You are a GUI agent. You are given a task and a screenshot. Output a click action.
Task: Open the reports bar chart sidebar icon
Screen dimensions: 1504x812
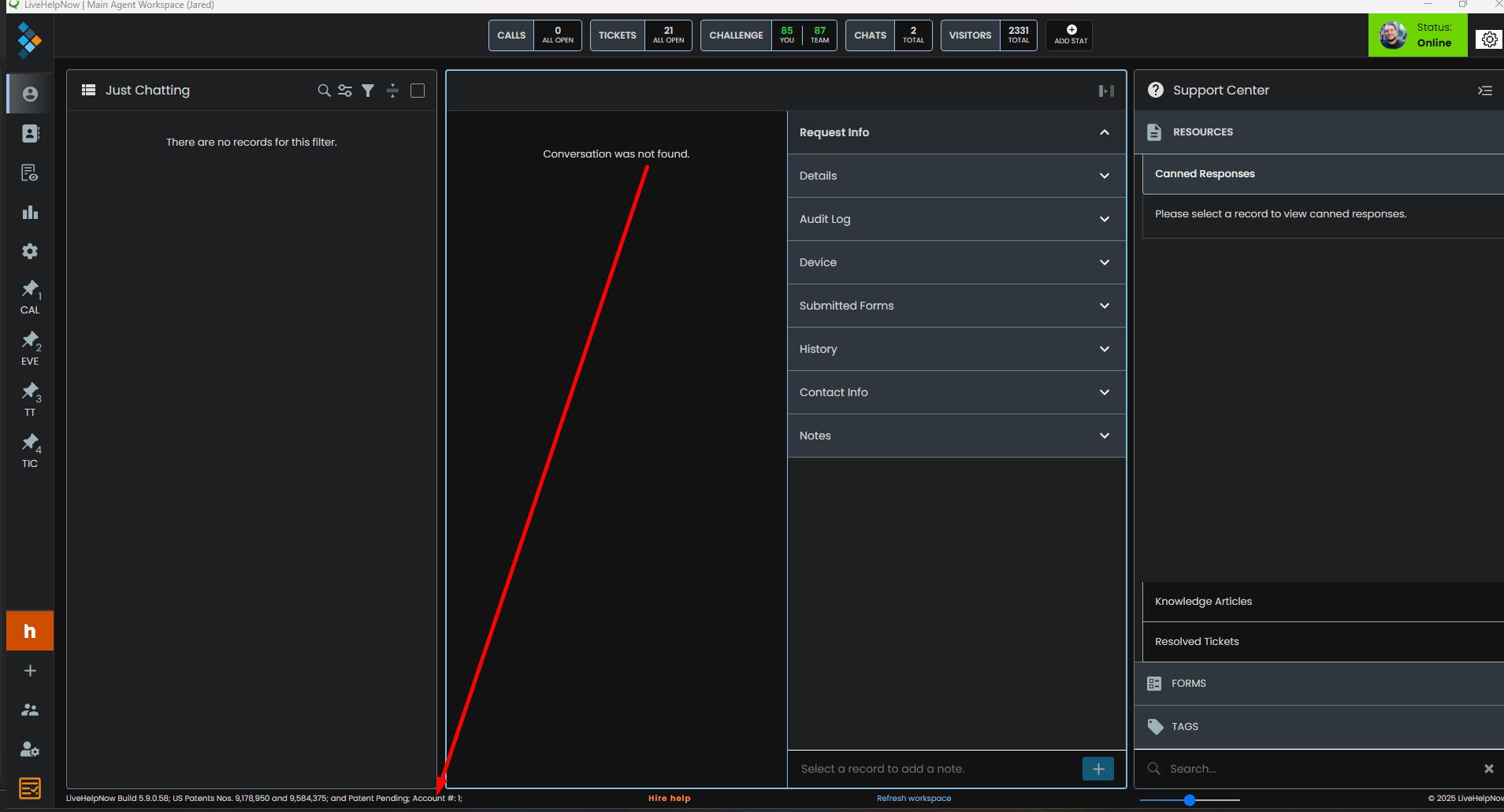(30, 213)
